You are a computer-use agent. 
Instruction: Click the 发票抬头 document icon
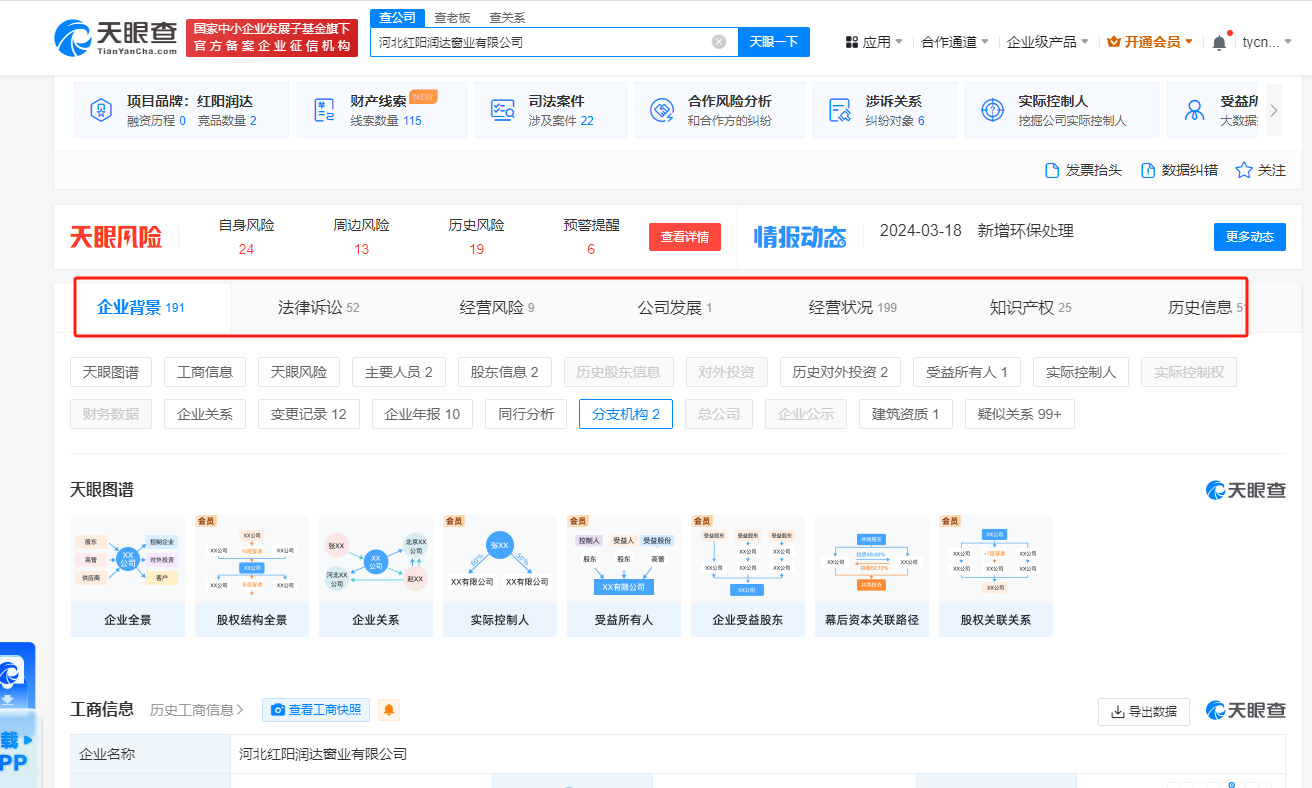tap(1052, 170)
